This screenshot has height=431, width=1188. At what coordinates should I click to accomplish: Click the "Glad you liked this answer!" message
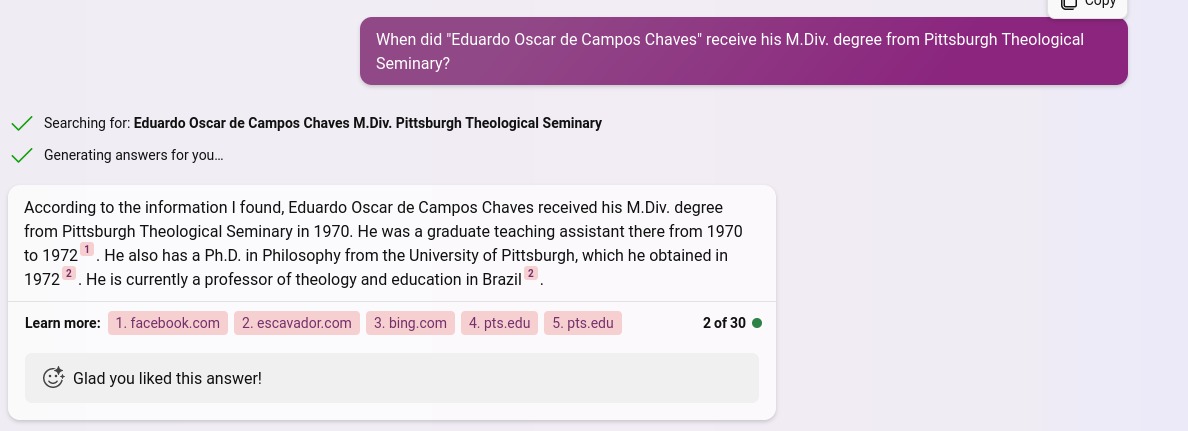click(x=167, y=378)
